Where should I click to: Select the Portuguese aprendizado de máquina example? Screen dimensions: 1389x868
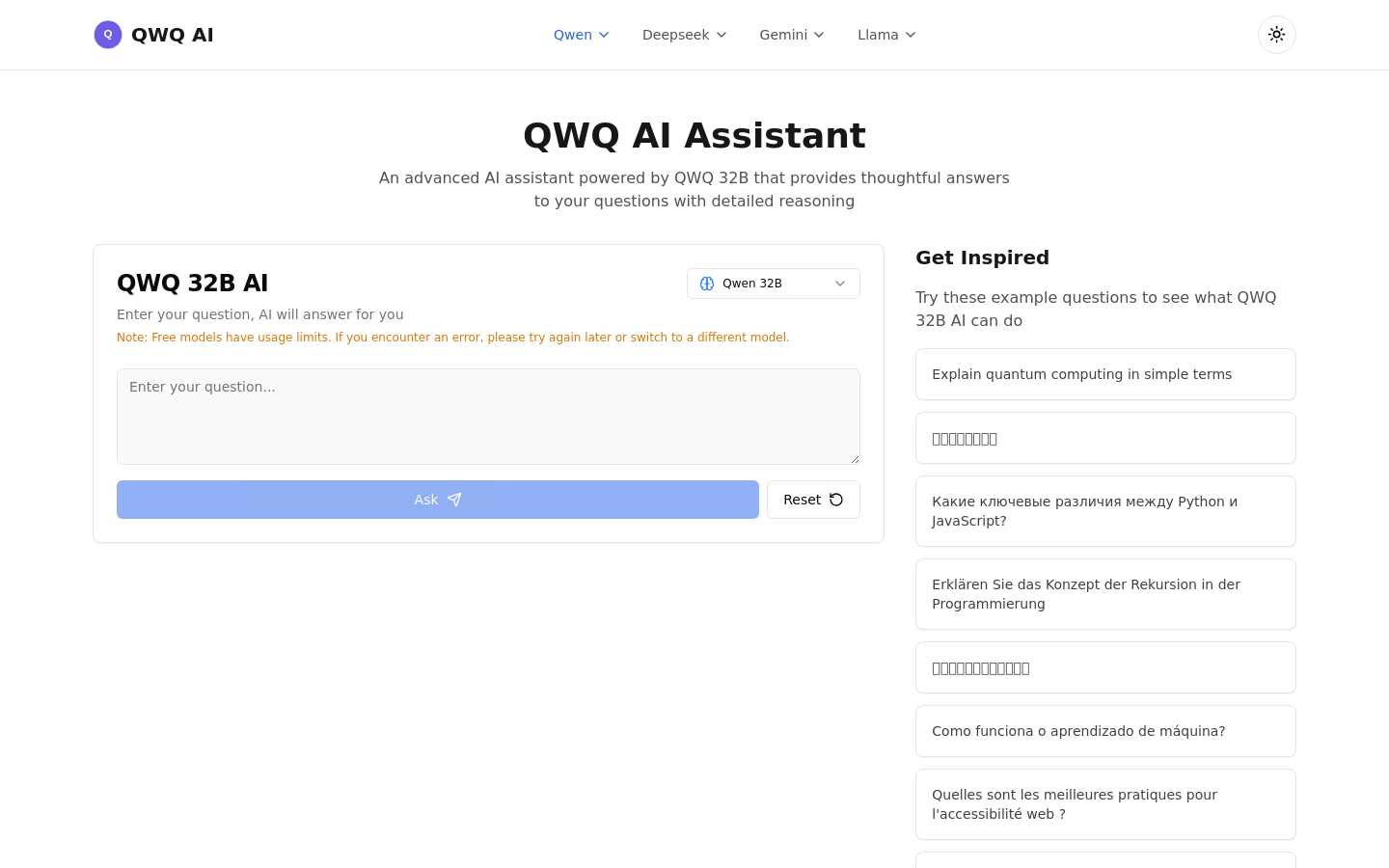tap(1105, 731)
